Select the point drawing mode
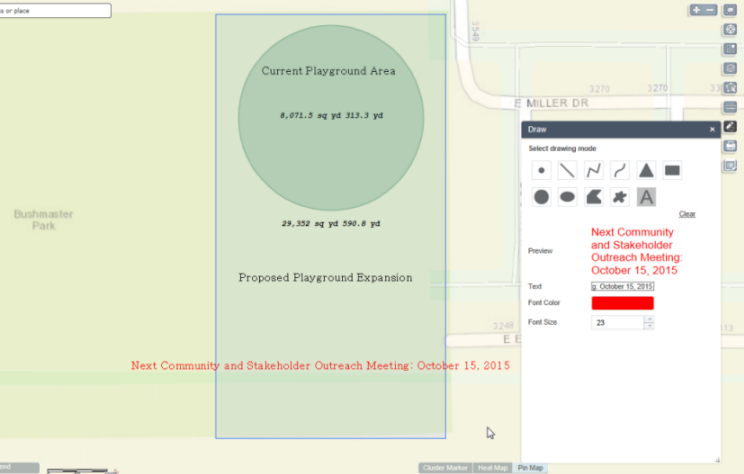This screenshot has height=474, width=744. click(x=541, y=171)
